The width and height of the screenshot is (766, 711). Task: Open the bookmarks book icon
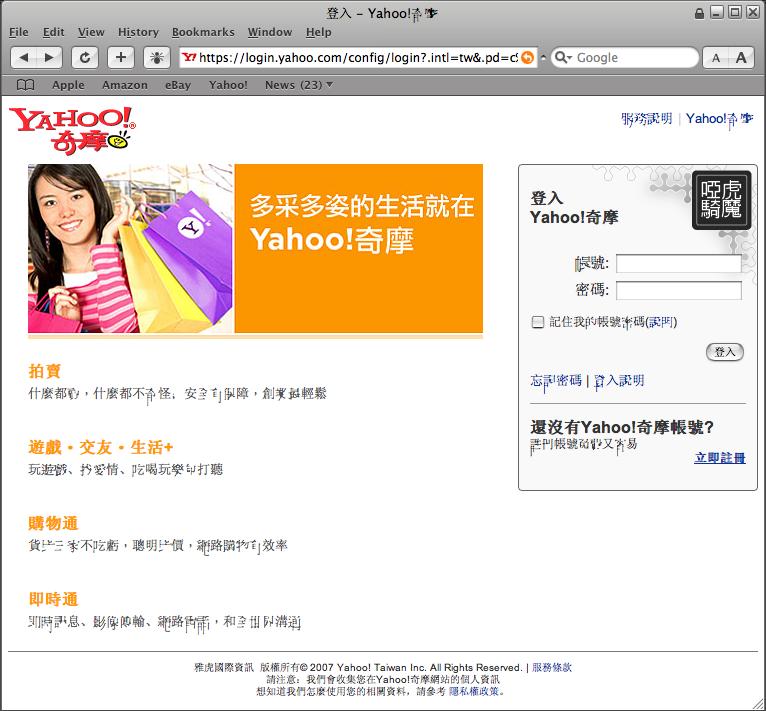pyautogui.click(x=26, y=85)
